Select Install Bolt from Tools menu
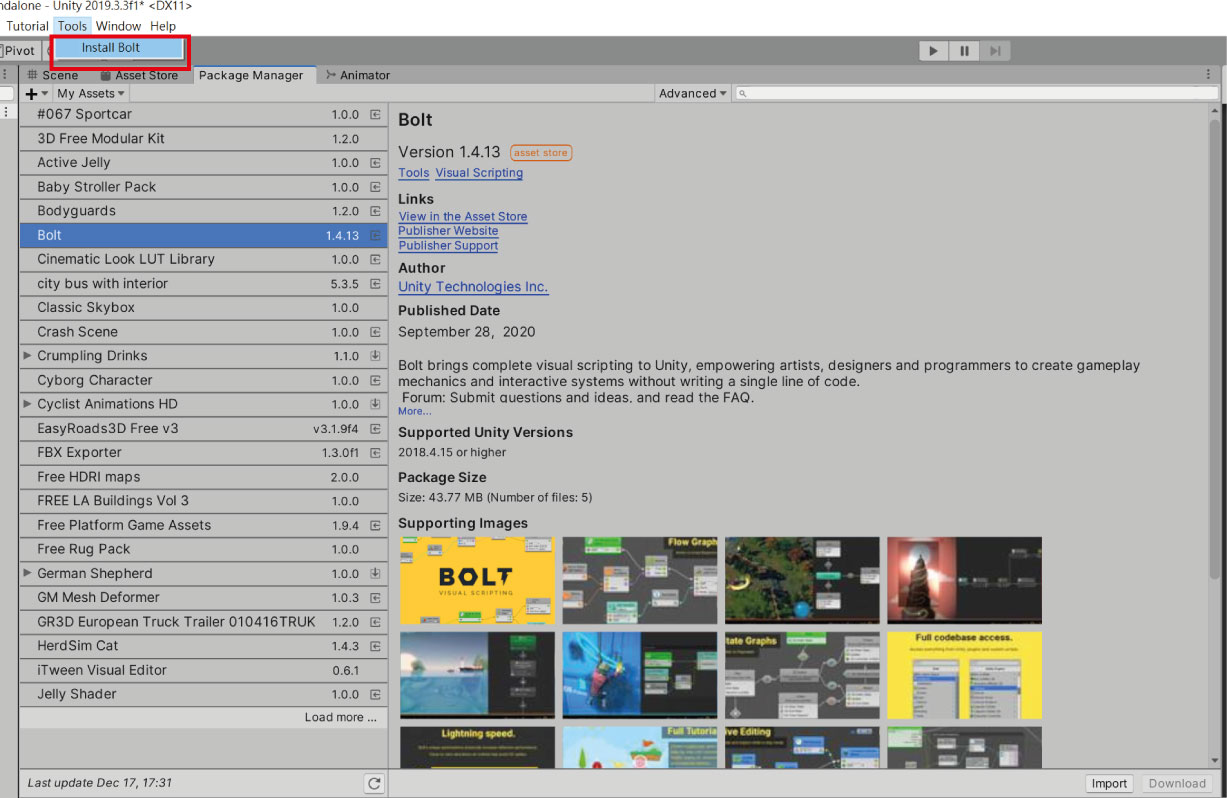 (111, 48)
